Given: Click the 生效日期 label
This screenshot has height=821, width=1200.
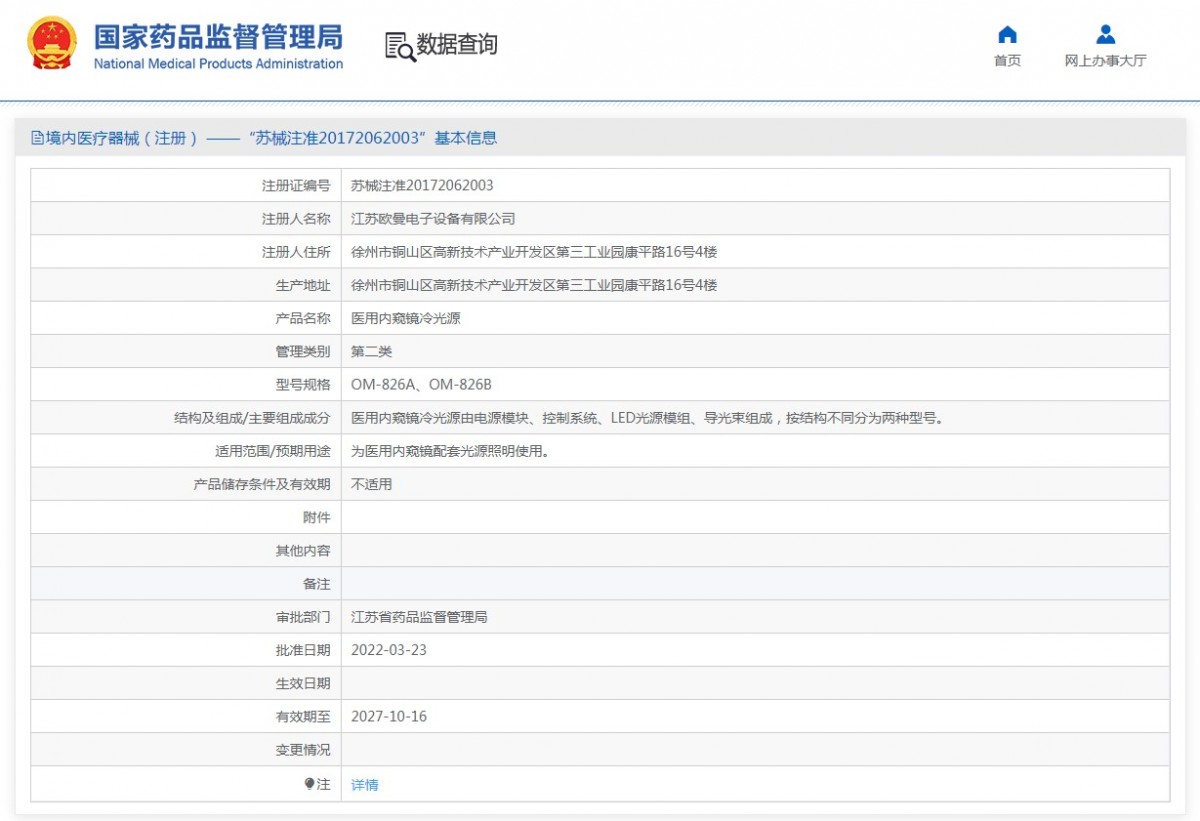Looking at the screenshot, I should (x=303, y=683).
